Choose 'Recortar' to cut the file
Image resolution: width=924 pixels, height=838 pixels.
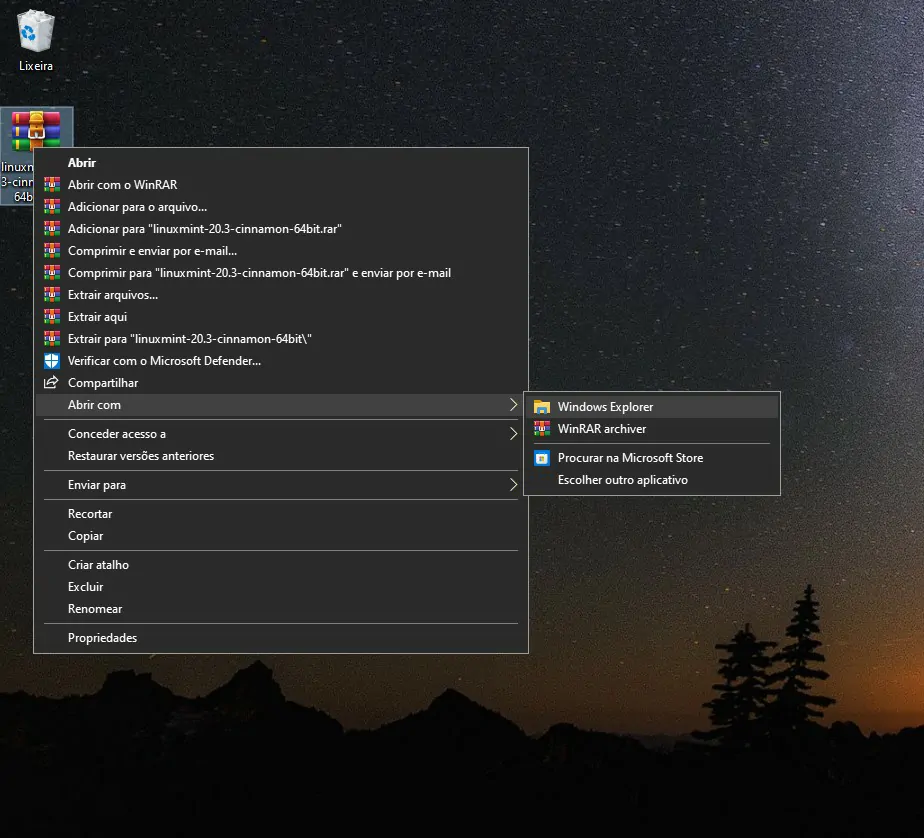(281, 514)
